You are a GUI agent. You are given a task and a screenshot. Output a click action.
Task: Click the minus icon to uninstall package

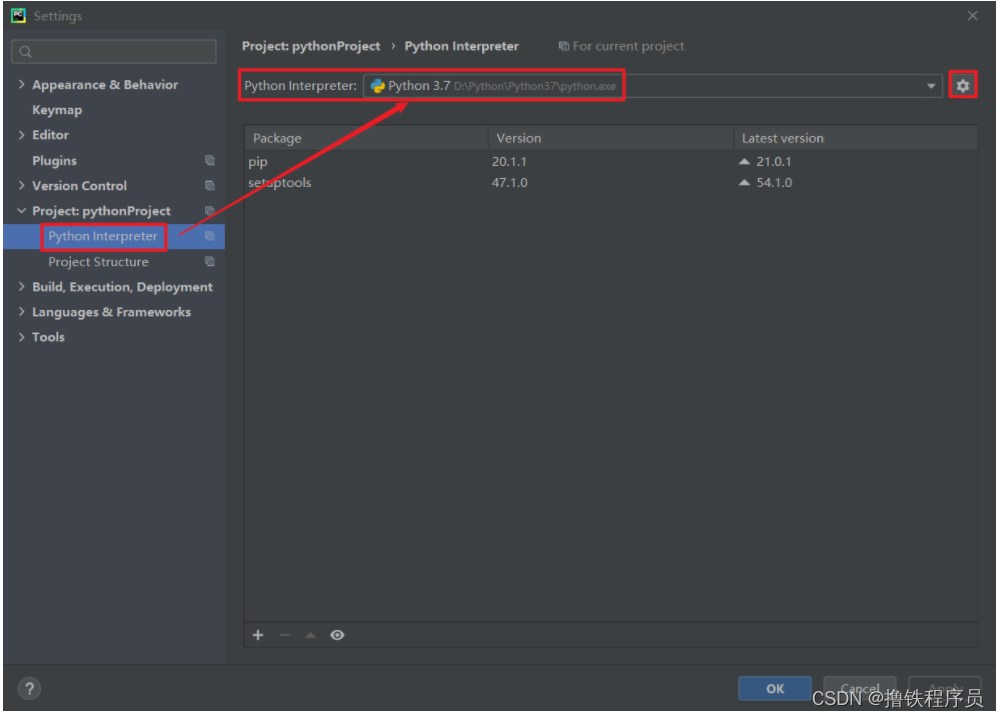(x=284, y=635)
